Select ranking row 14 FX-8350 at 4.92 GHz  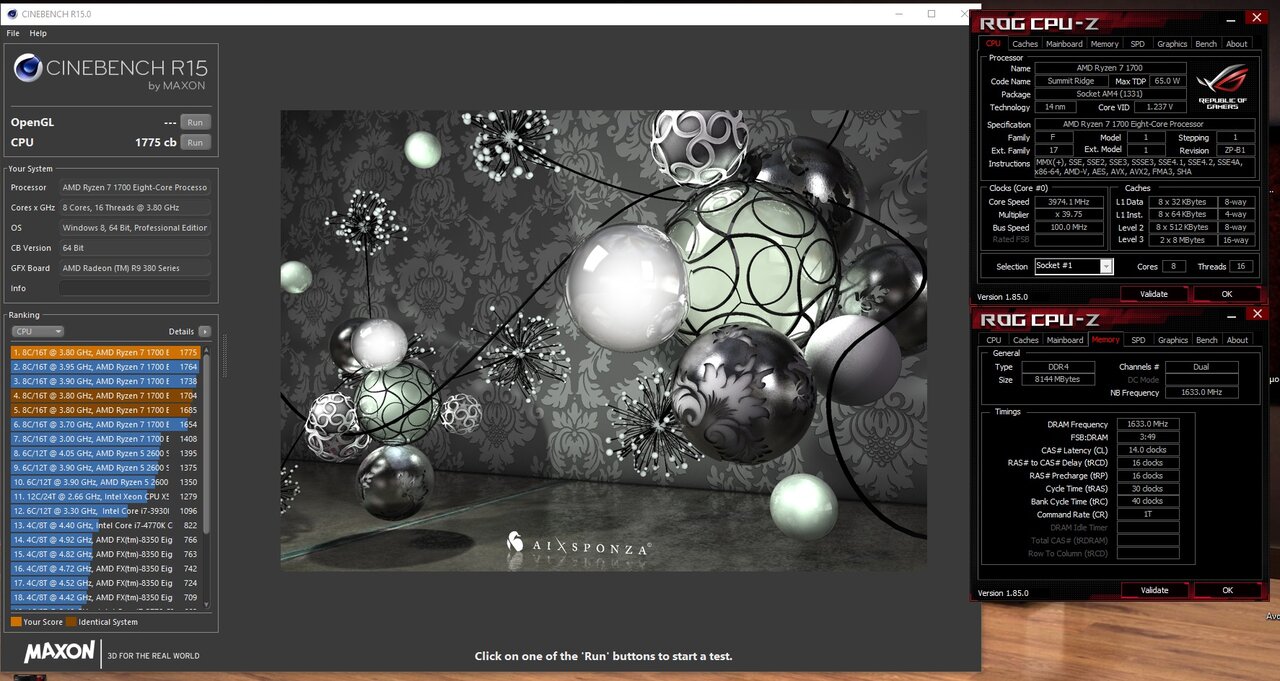click(x=106, y=540)
